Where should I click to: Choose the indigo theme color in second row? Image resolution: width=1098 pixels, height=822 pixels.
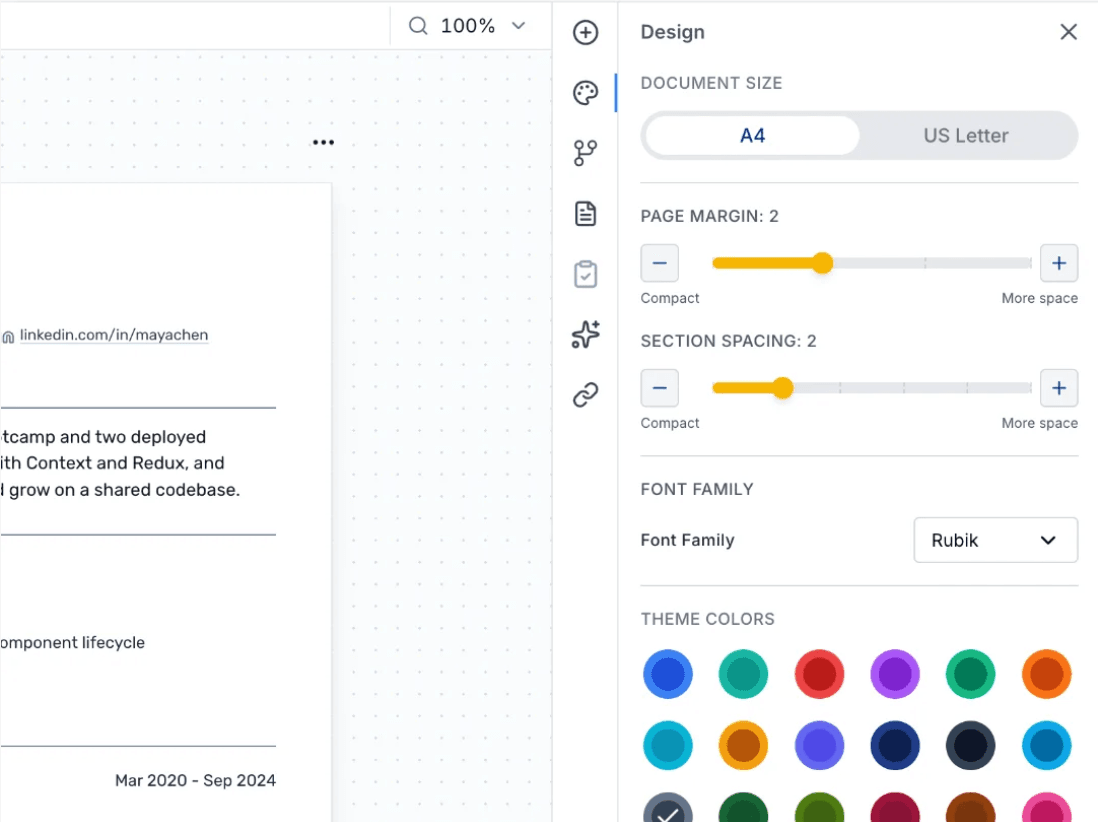pos(819,745)
